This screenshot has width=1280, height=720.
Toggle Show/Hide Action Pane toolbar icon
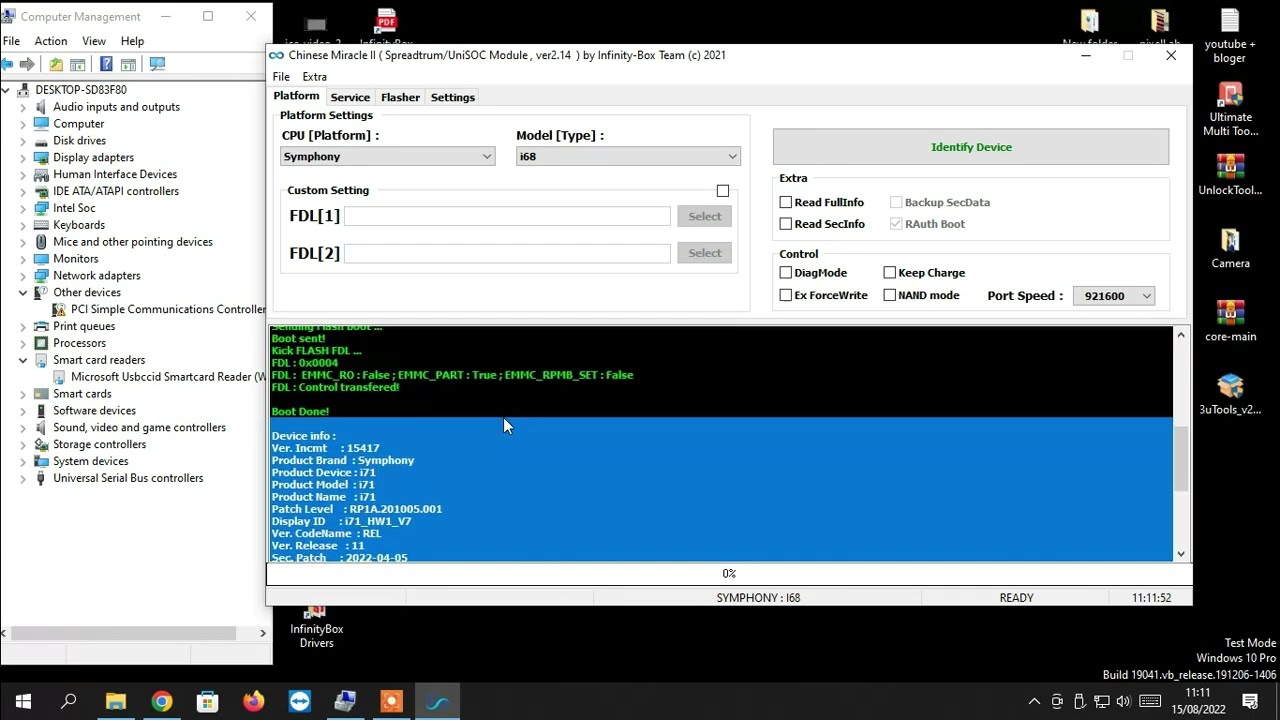pos(128,64)
